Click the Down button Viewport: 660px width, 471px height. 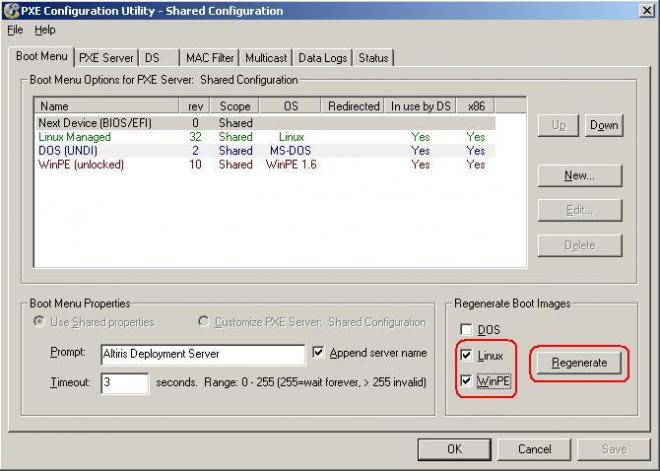[x=604, y=125]
